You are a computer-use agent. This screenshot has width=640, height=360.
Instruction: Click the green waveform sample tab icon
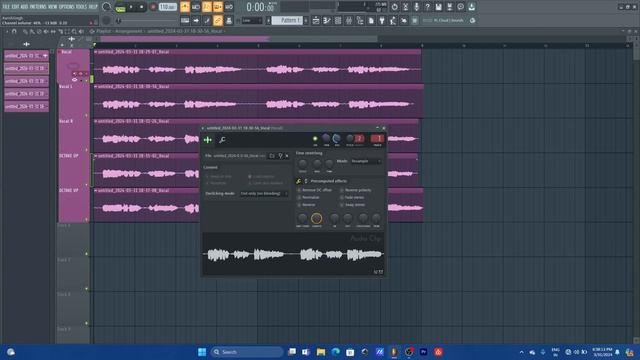click(208, 140)
